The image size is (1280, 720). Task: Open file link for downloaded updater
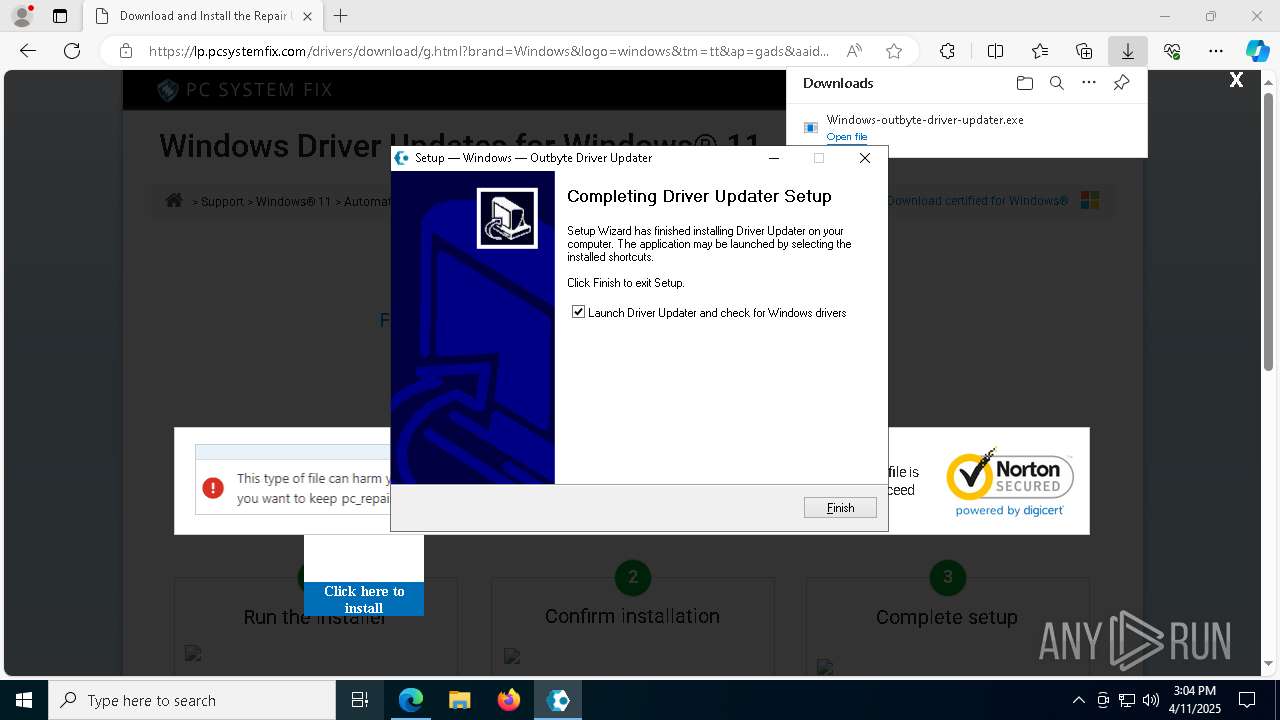847,137
